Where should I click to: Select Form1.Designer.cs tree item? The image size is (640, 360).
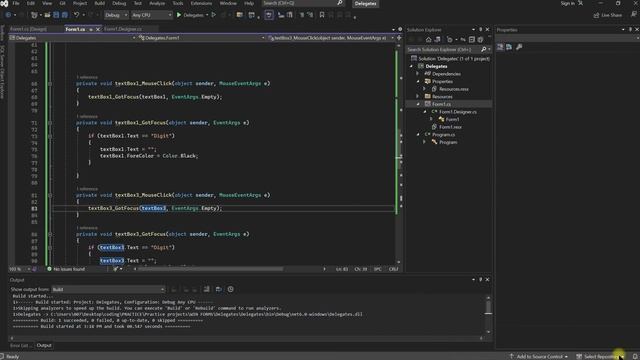pyautogui.click(x=458, y=112)
